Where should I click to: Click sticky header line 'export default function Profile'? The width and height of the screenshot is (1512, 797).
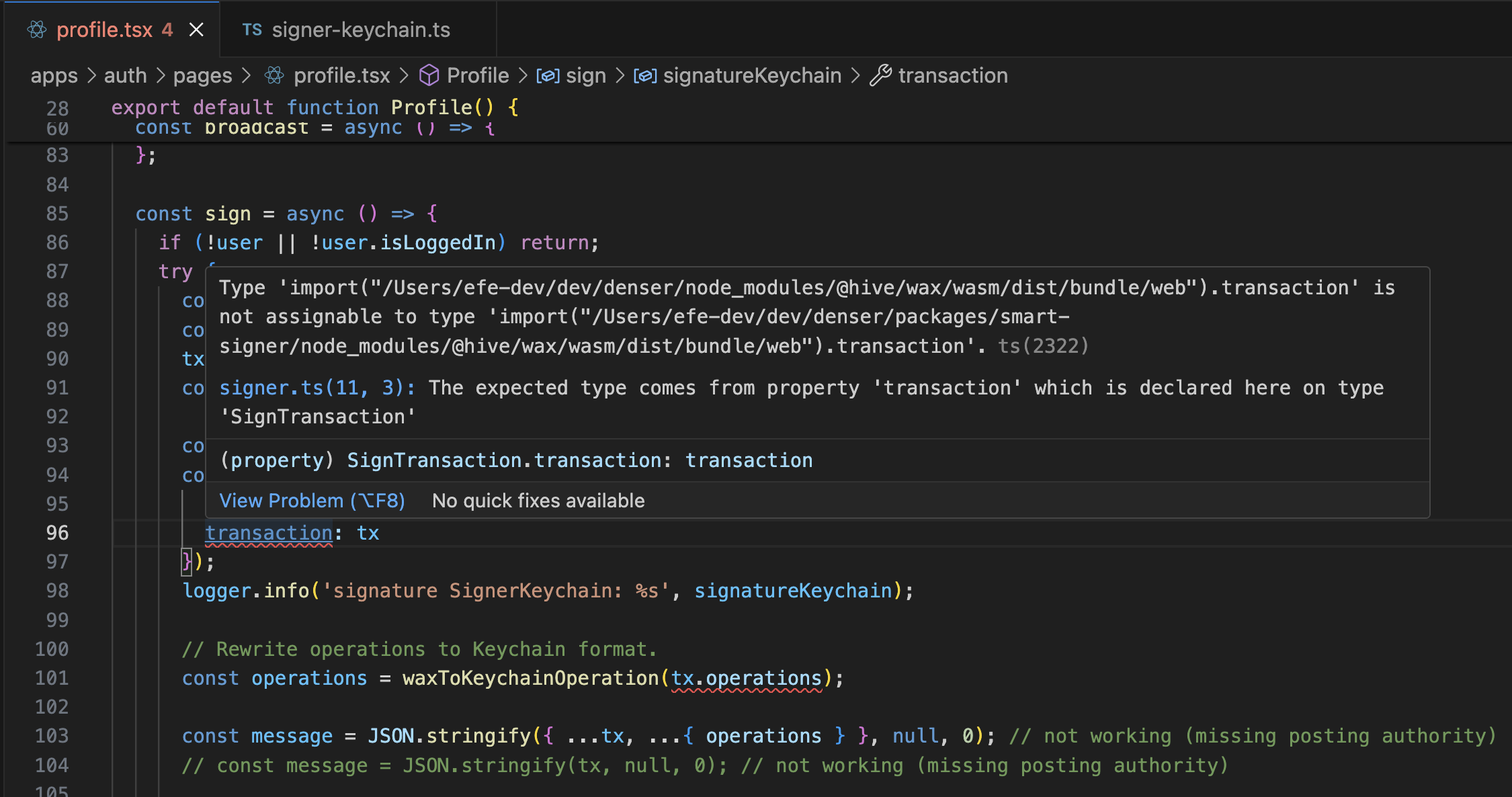coord(314,108)
